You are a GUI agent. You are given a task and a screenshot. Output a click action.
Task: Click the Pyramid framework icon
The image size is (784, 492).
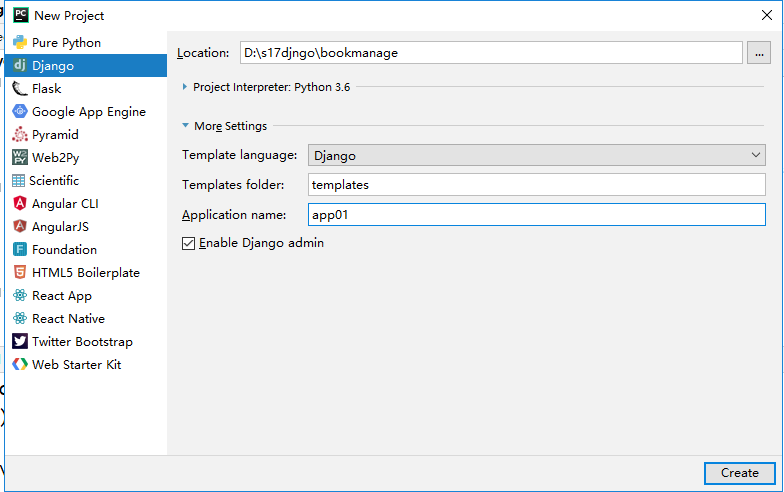(20, 134)
